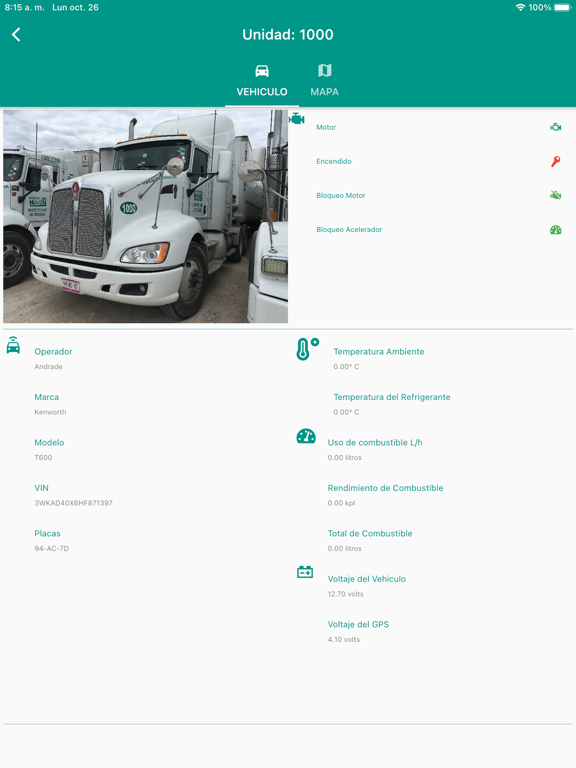
Task: Tap the Bloqueo Acelerador gauge icon
Action: (x=555, y=230)
